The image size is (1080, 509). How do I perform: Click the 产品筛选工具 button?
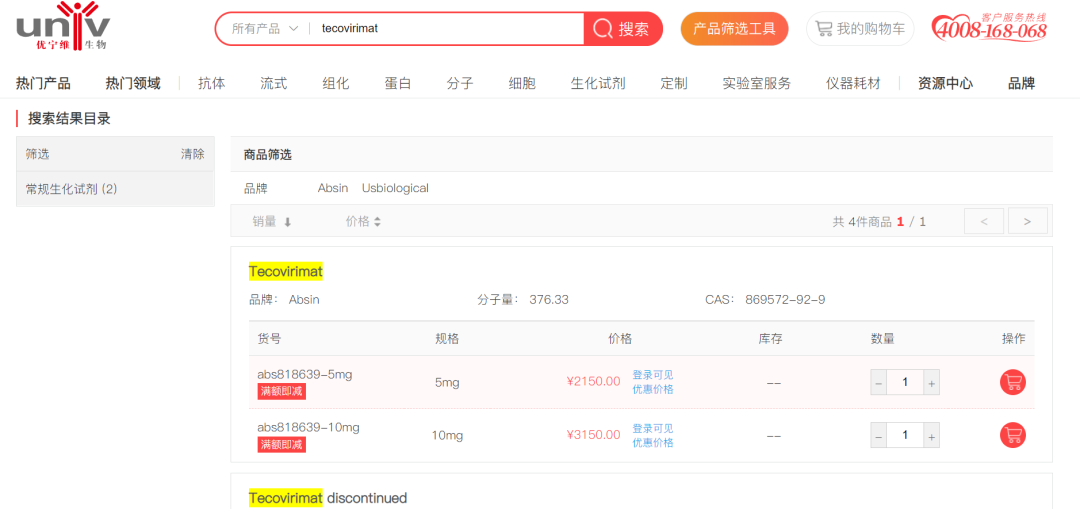[734, 29]
